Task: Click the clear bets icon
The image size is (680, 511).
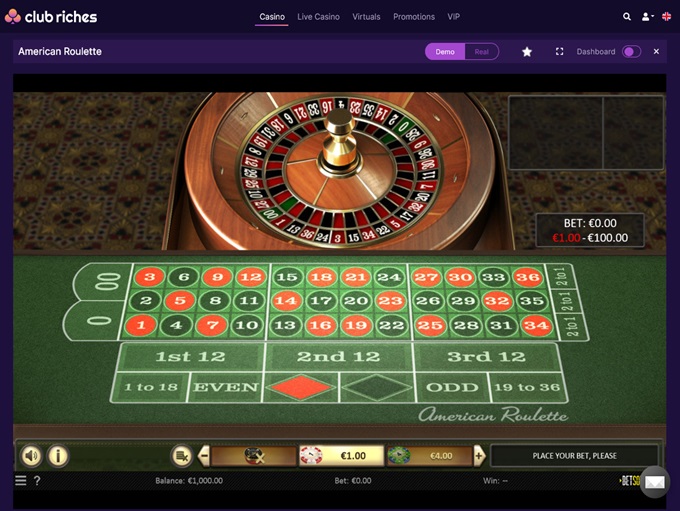Action: (181, 456)
